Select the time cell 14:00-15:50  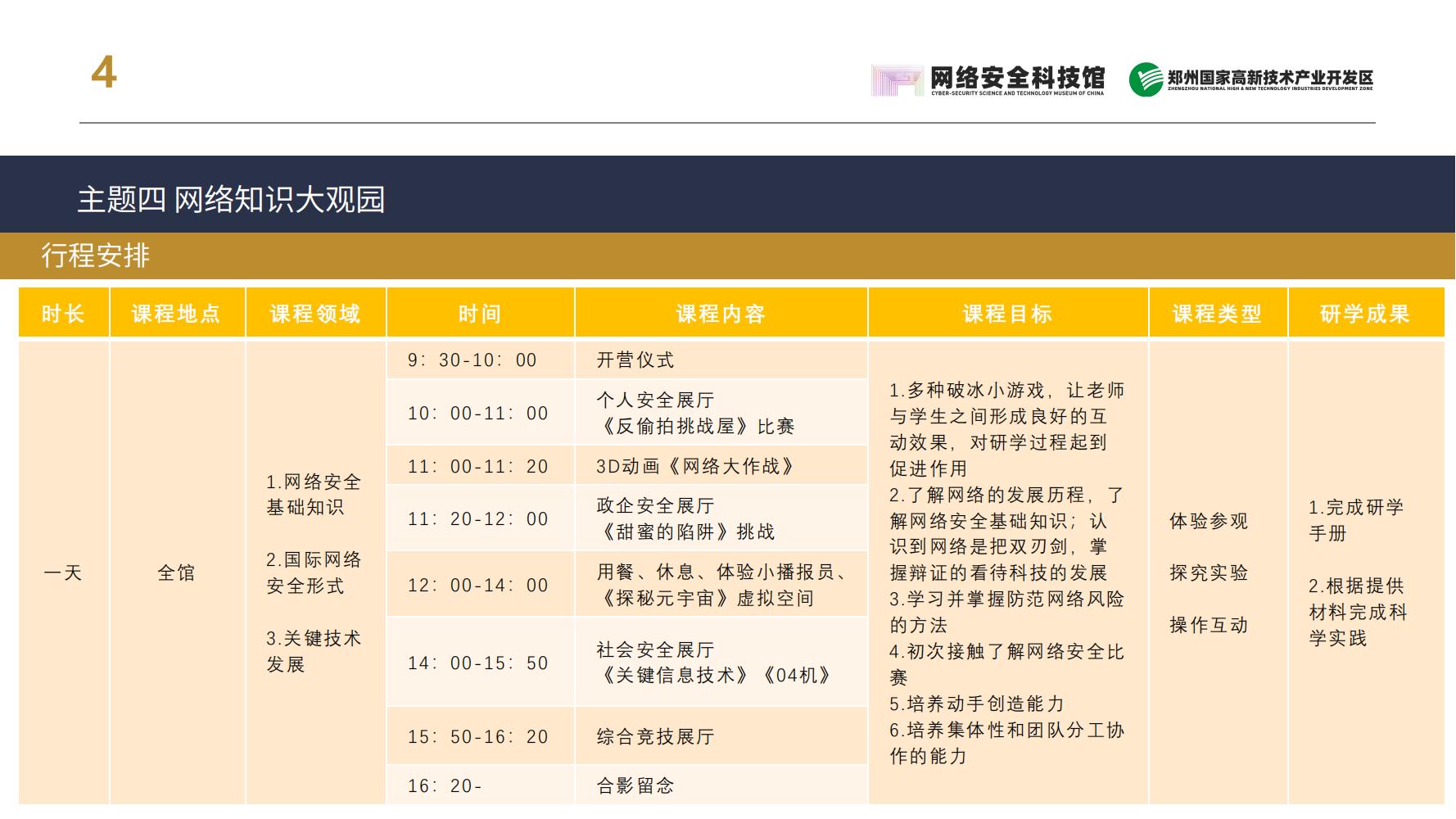tap(480, 663)
